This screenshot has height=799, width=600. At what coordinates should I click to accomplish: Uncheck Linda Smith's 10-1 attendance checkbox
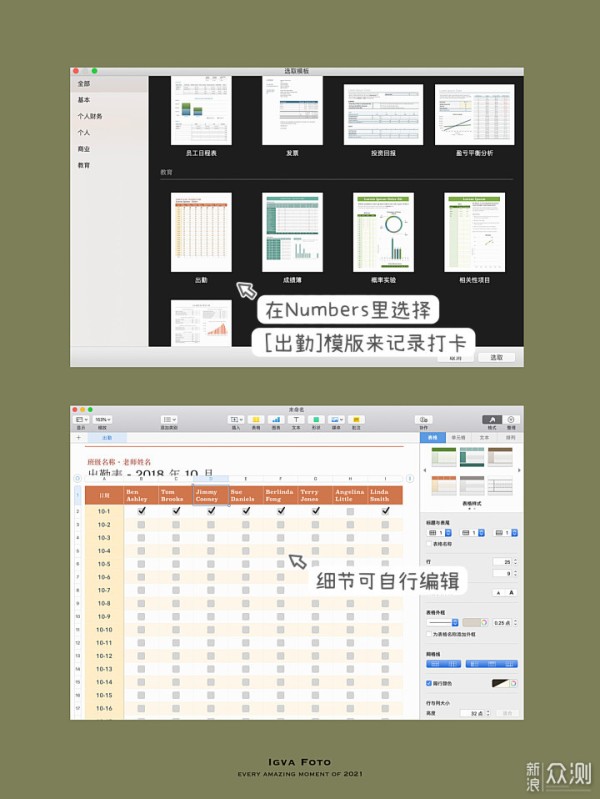point(385,511)
